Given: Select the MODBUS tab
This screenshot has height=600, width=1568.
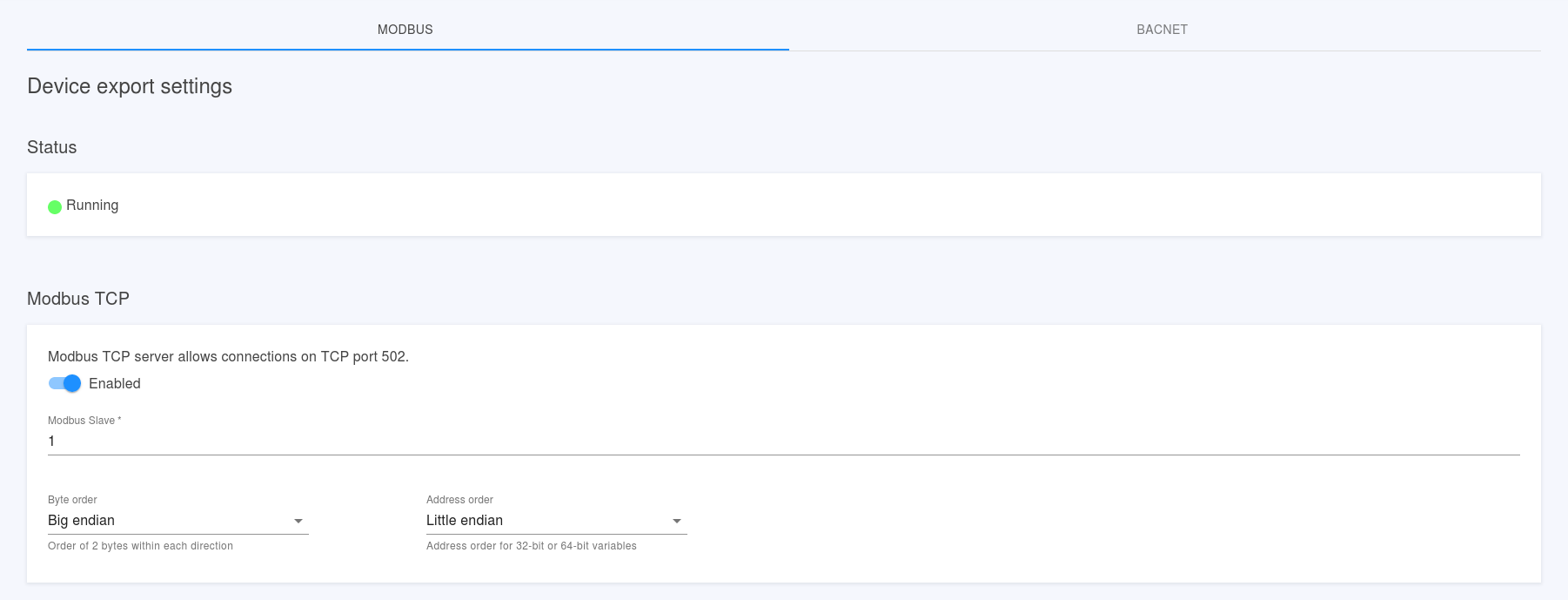Looking at the screenshot, I should [405, 30].
